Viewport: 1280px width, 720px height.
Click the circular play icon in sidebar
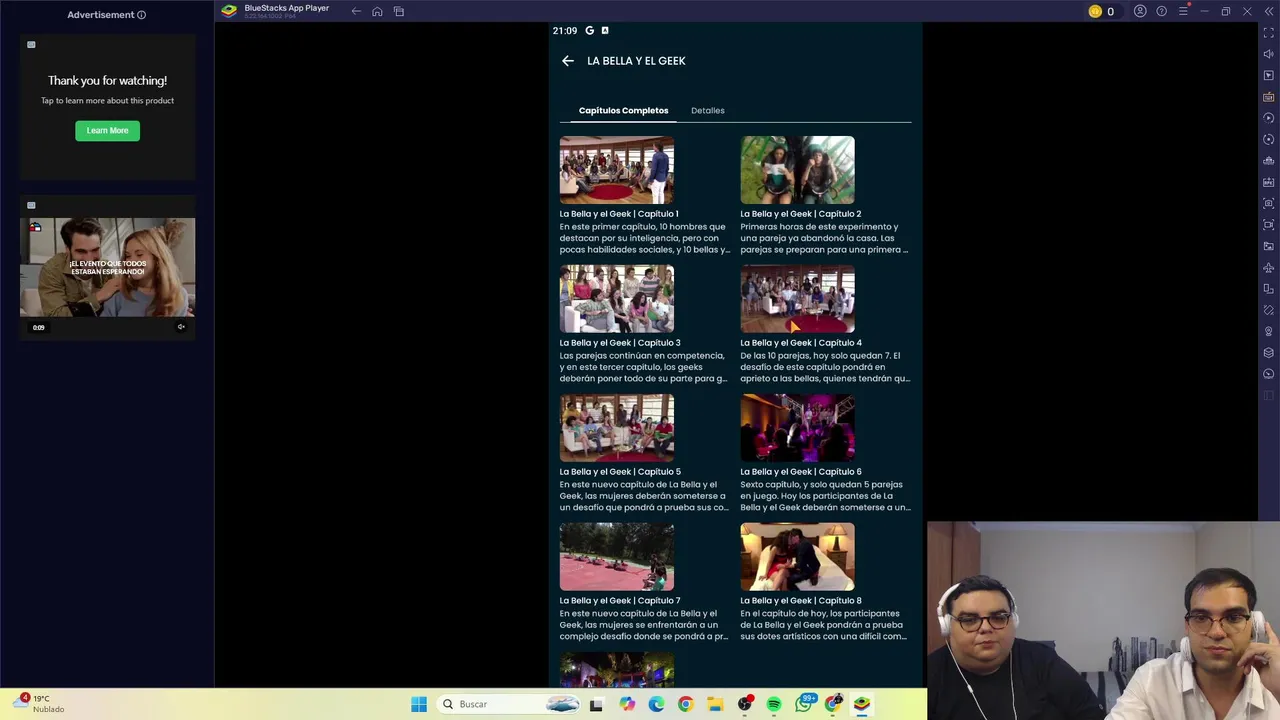tap(1269, 118)
